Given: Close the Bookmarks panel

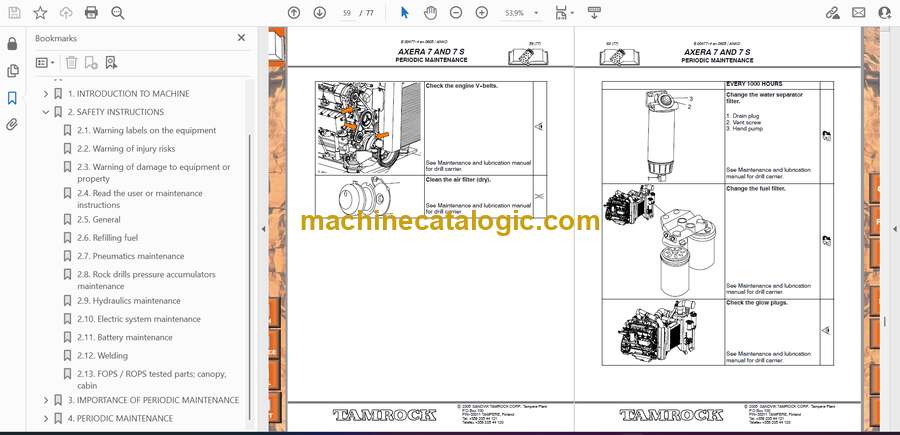Looking at the screenshot, I should pos(241,38).
